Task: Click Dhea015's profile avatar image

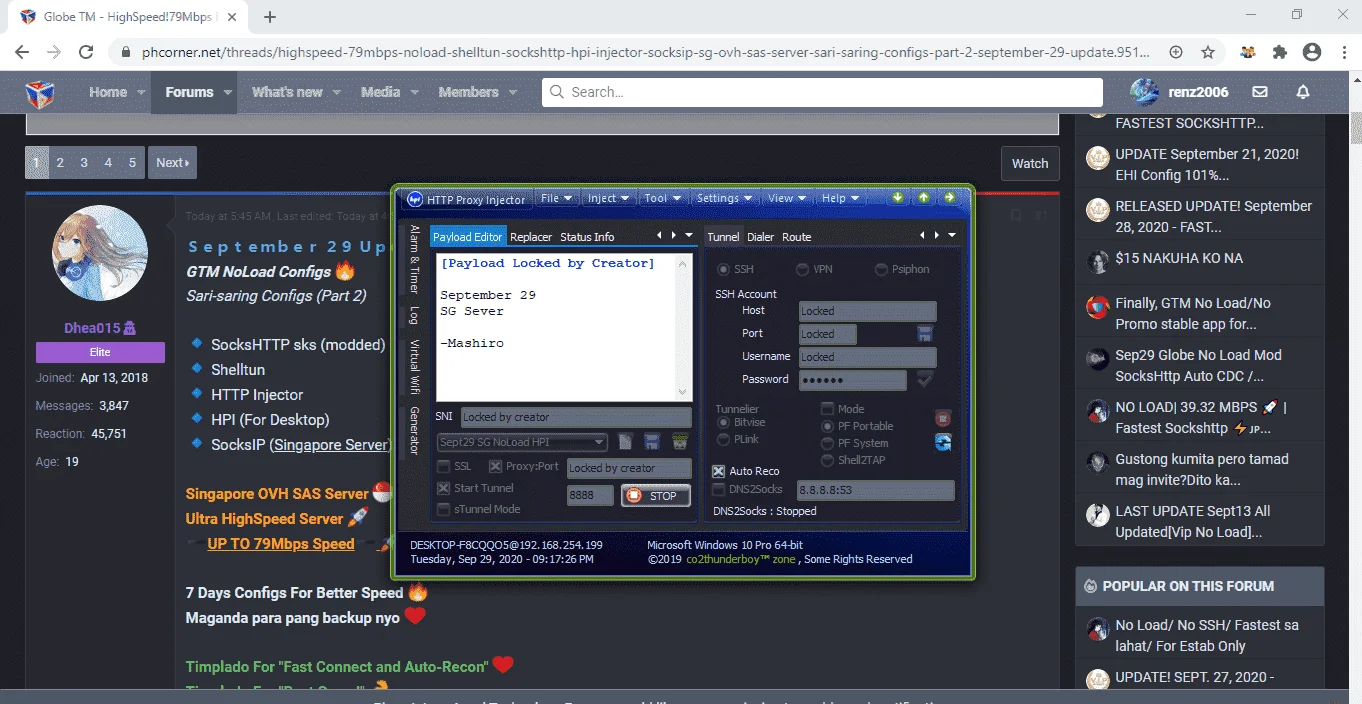Action: [100, 253]
